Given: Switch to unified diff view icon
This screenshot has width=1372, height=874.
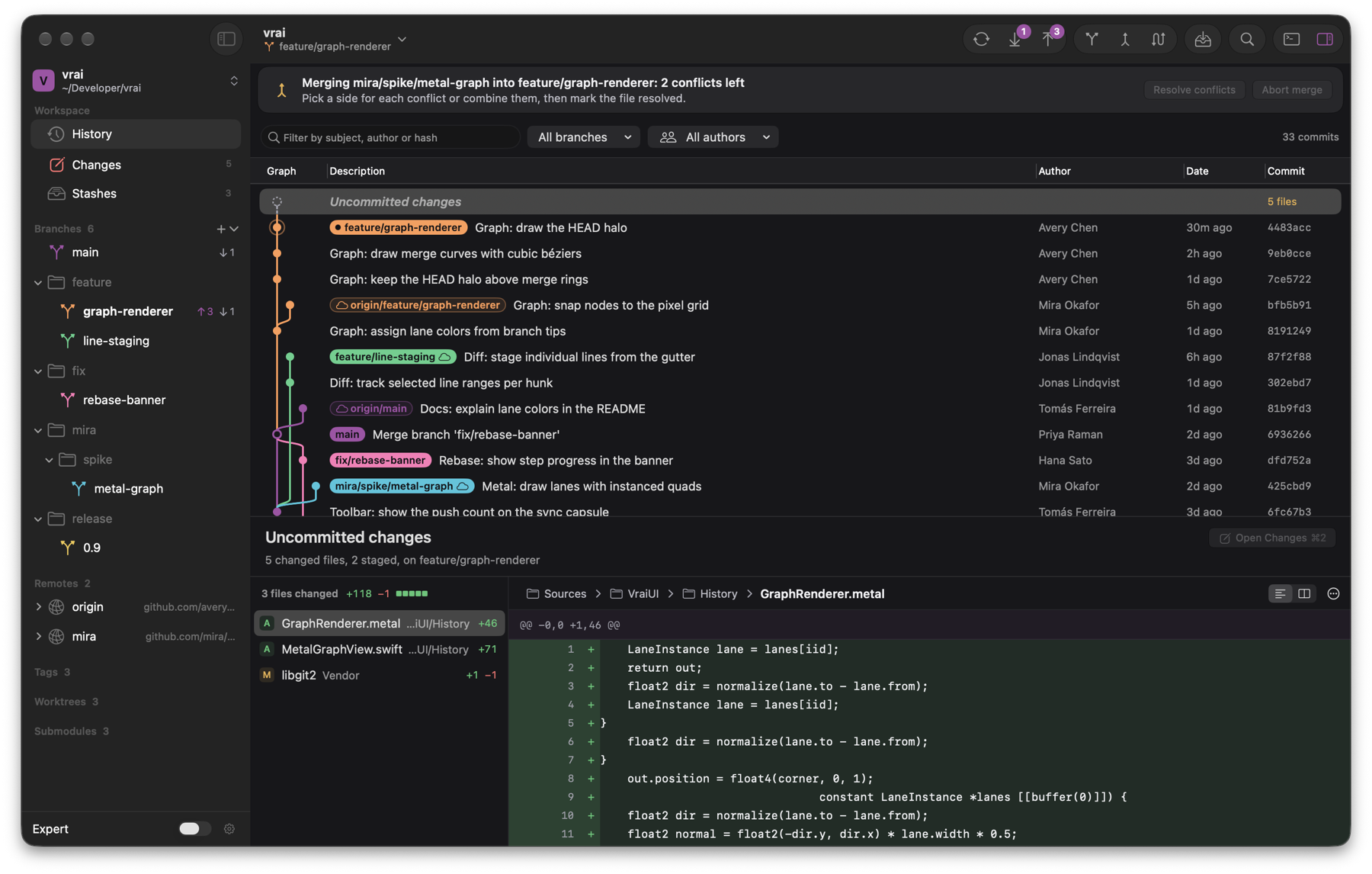Looking at the screenshot, I should (1280, 594).
